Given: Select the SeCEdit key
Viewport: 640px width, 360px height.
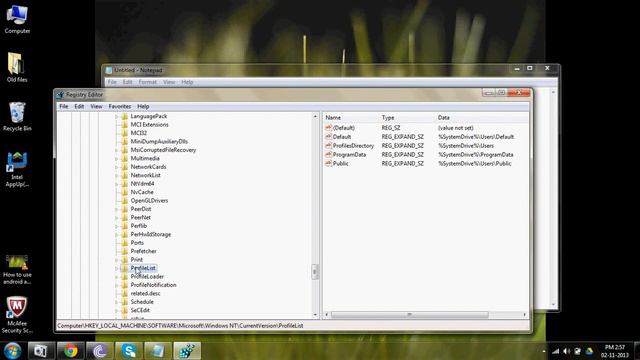Looking at the screenshot, I should coord(140,311).
